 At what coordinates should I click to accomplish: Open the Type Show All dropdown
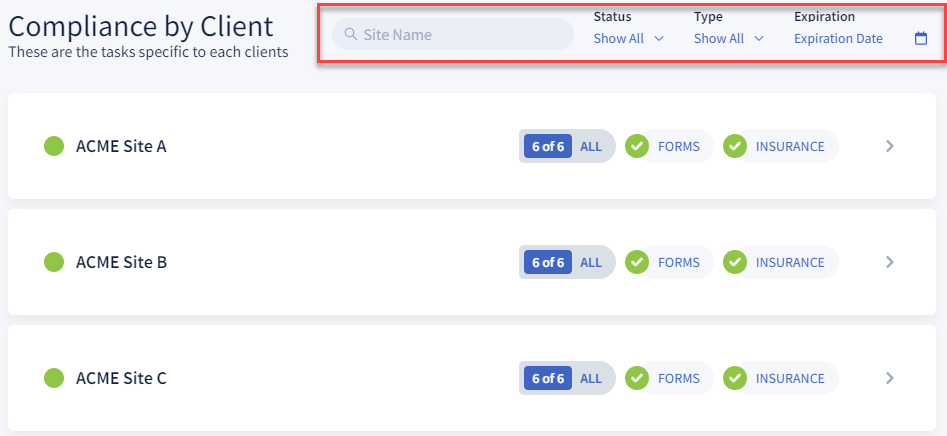728,39
